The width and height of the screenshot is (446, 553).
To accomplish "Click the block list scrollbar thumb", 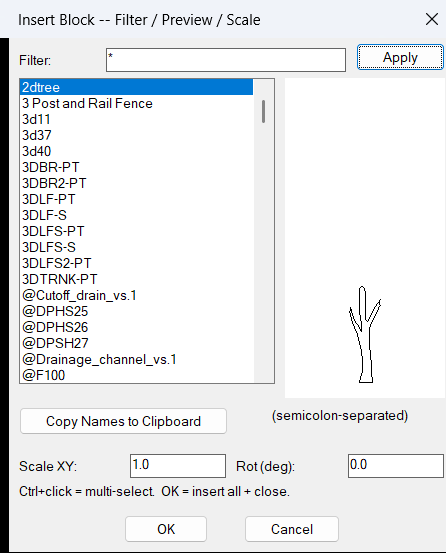I will click(x=263, y=111).
